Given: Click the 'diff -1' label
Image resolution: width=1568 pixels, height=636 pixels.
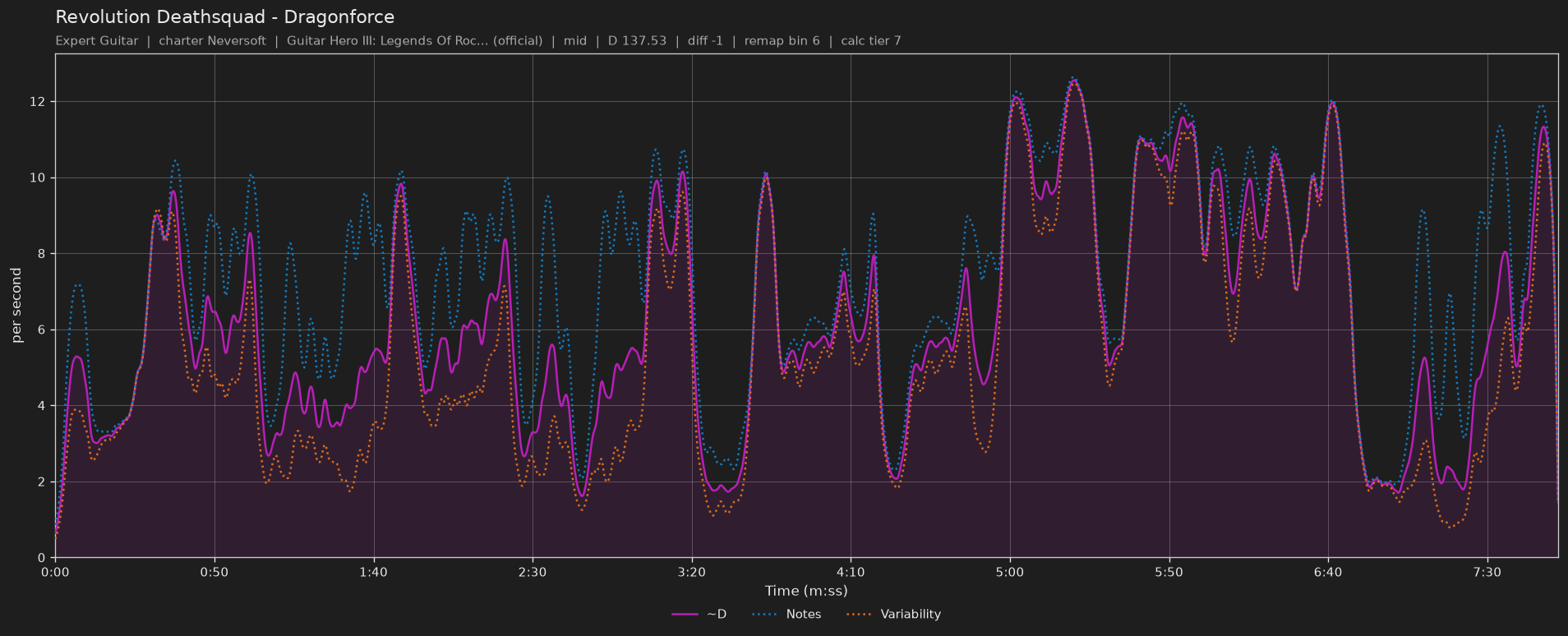Looking at the screenshot, I should click(705, 41).
